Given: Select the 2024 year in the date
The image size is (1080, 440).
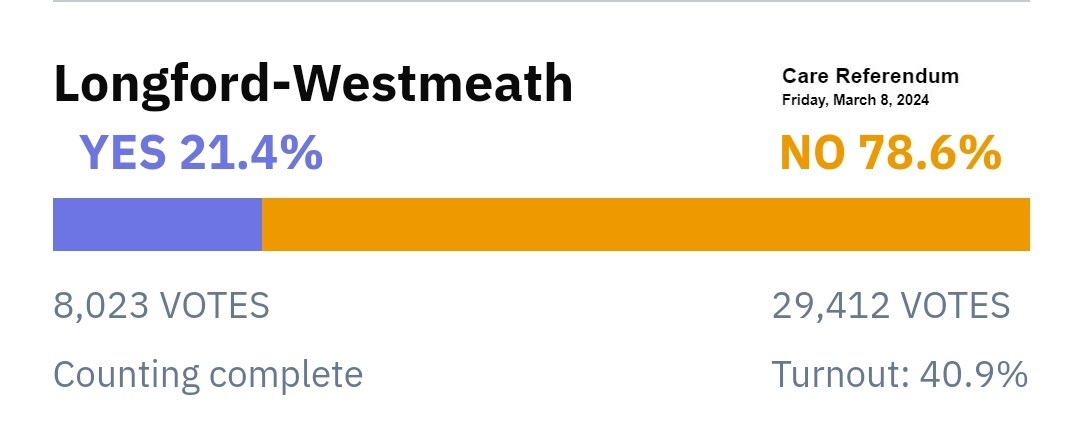Looking at the screenshot, I should pyautogui.click(x=913, y=101).
